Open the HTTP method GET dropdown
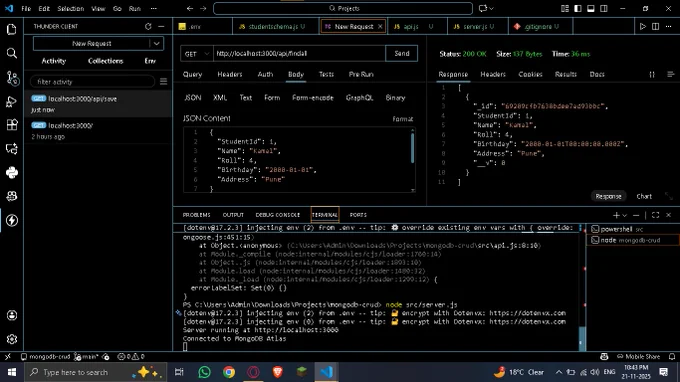This screenshot has width=680, height=382. click(x=196, y=54)
